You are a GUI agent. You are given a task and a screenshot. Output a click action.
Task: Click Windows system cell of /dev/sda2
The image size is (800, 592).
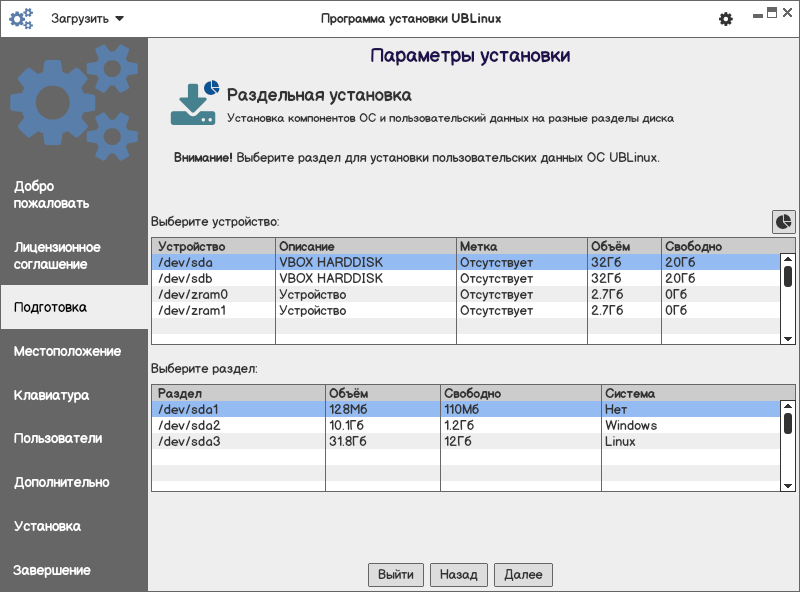point(631,426)
